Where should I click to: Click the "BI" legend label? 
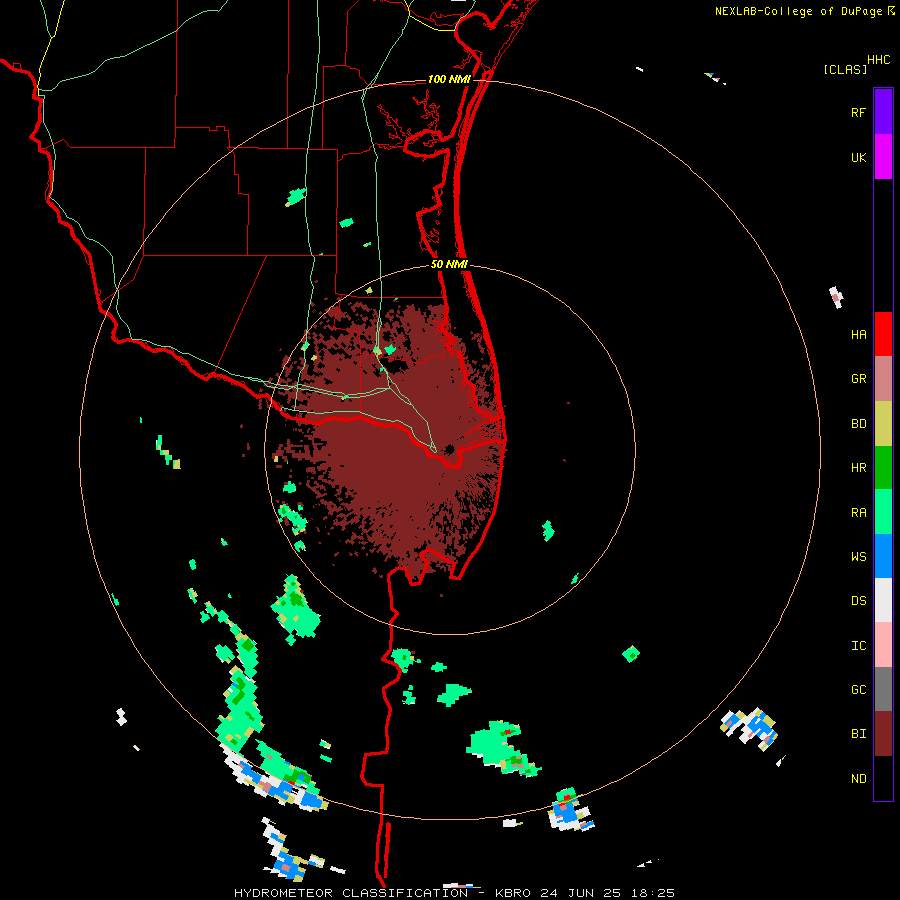click(858, 734)
